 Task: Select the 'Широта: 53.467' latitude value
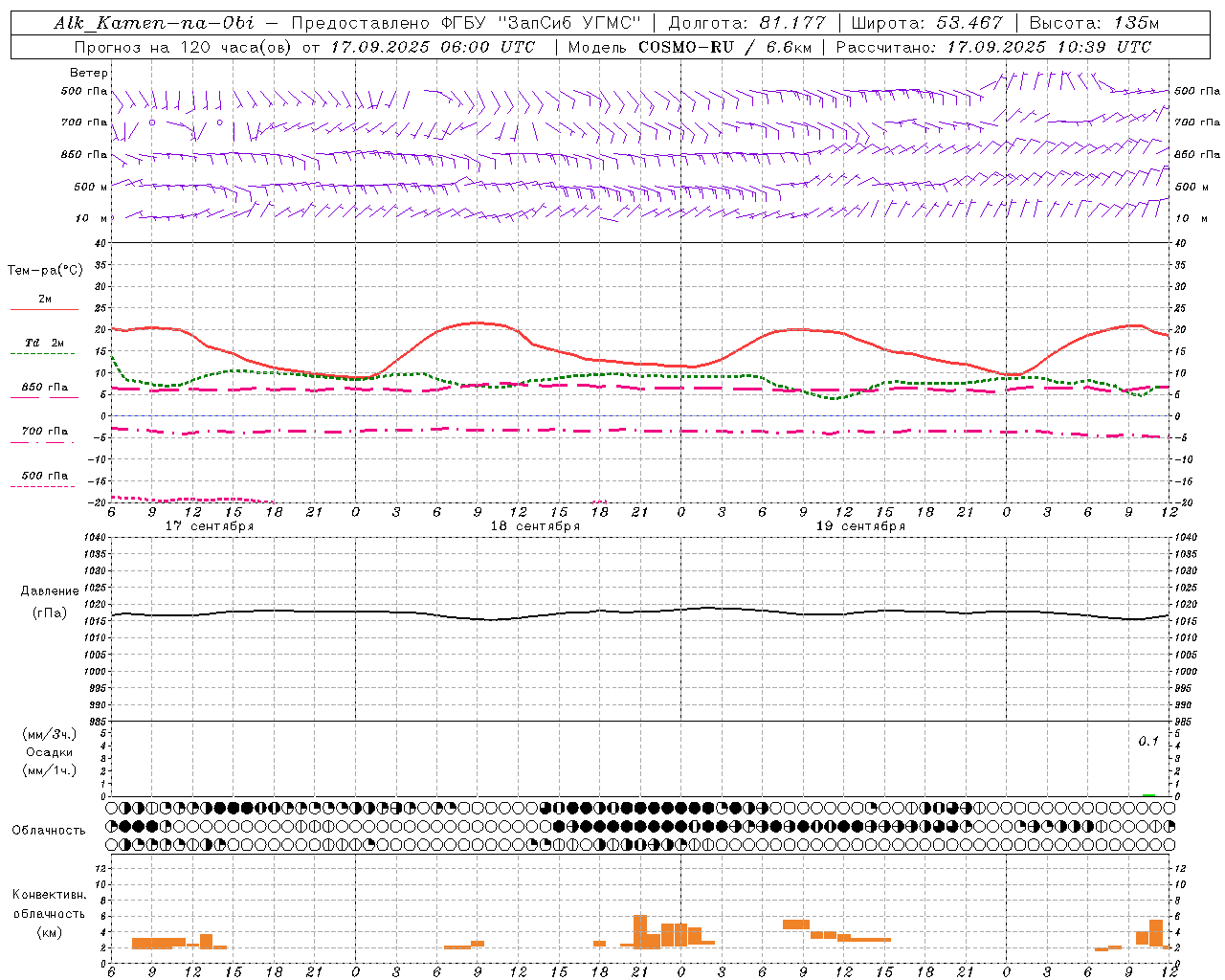coord(926,23)
